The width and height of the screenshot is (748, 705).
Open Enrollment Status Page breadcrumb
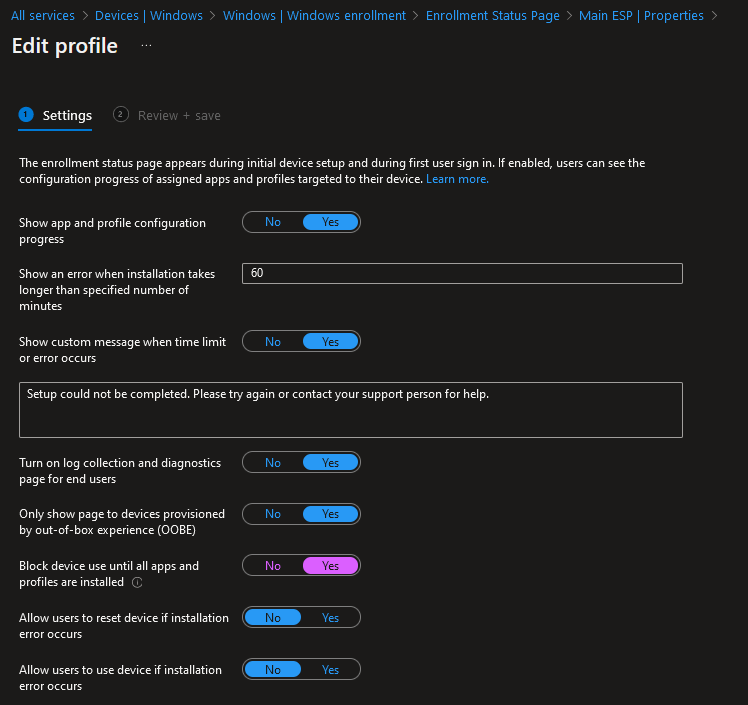coord(492,16)
